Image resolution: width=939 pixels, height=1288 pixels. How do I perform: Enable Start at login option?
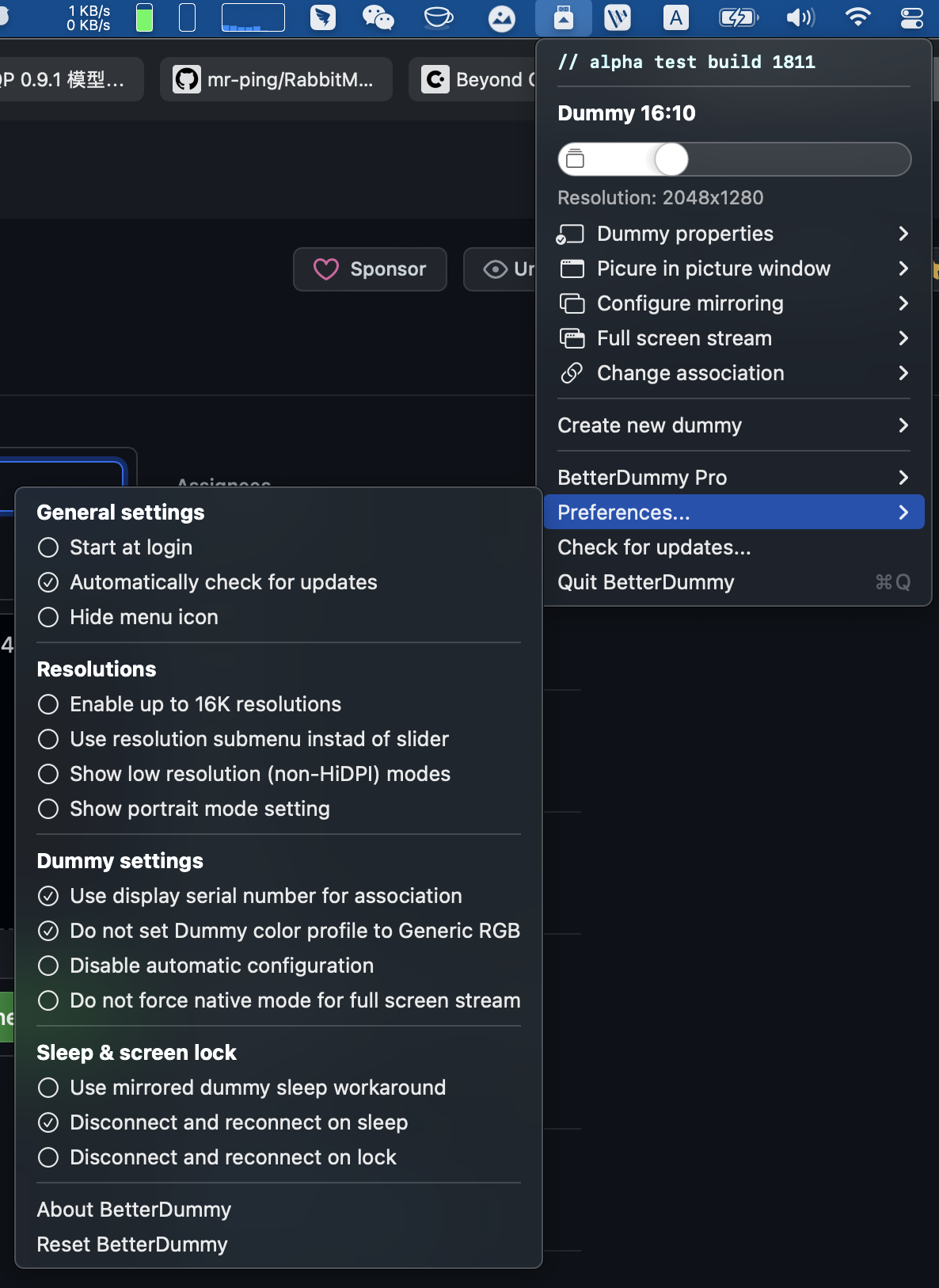coord(48,547)
